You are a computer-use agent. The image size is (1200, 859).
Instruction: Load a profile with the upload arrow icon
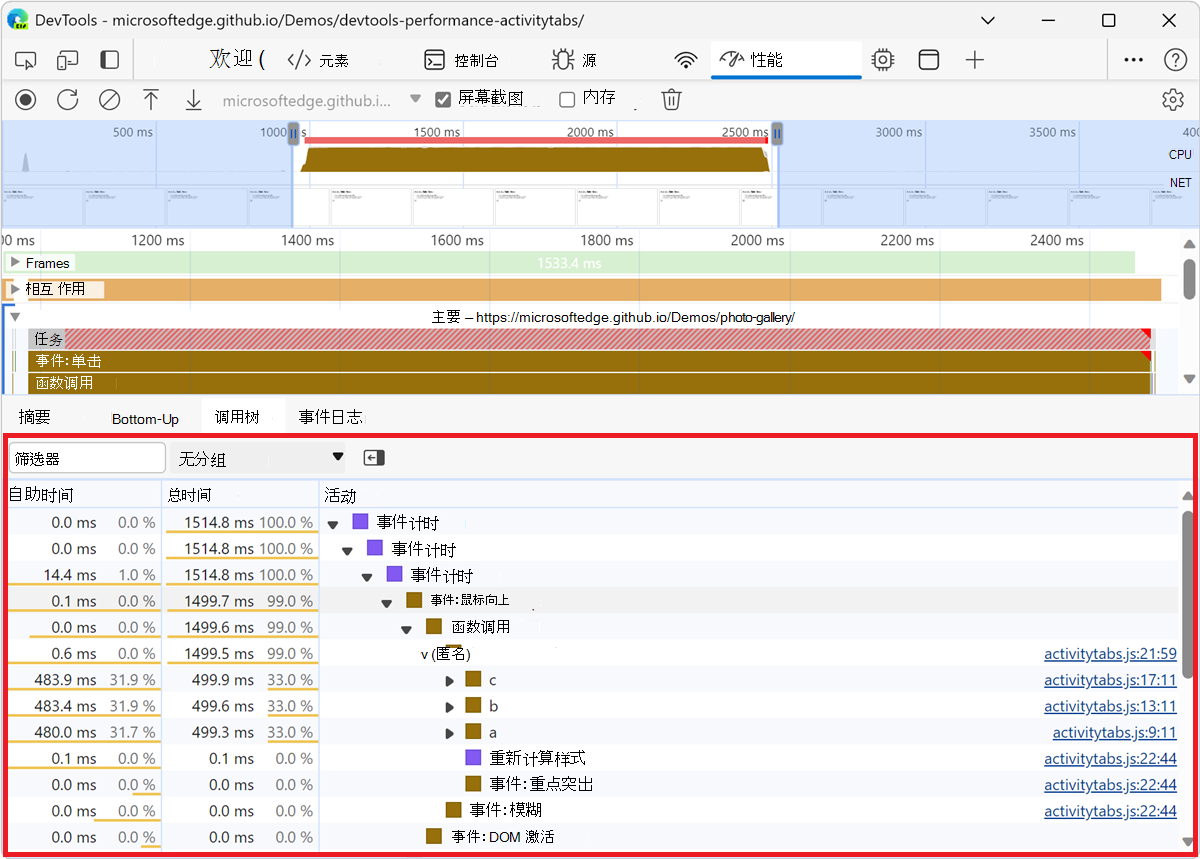coord(151,99)
